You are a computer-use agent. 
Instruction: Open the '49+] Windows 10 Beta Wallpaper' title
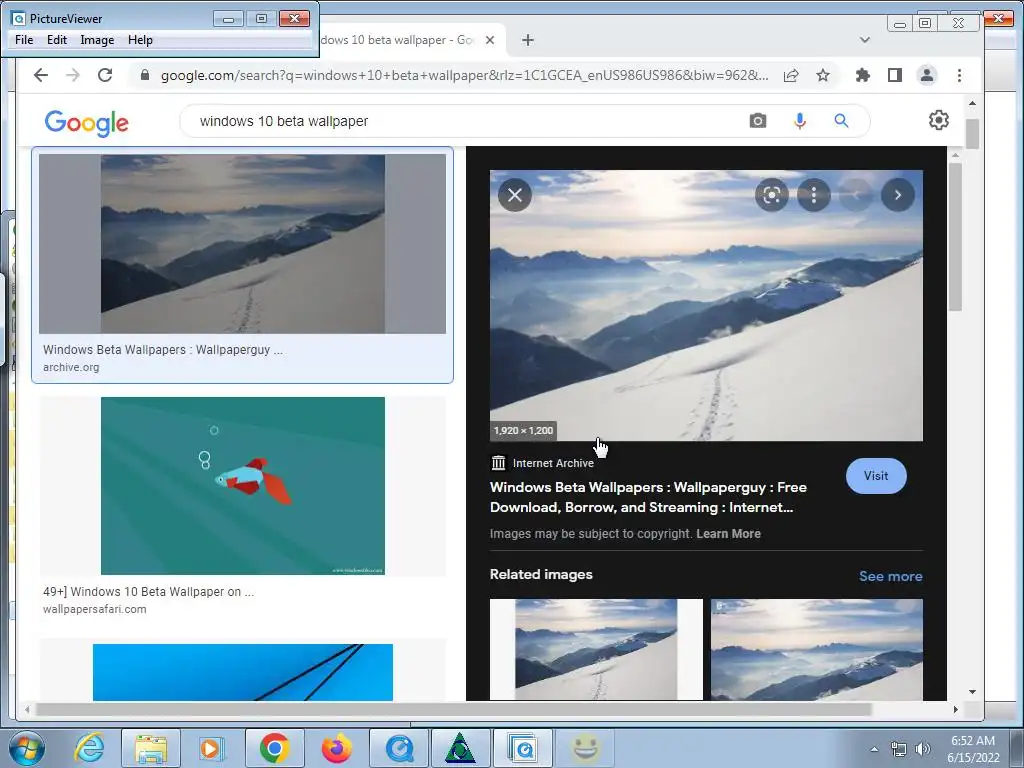(148, 592)
